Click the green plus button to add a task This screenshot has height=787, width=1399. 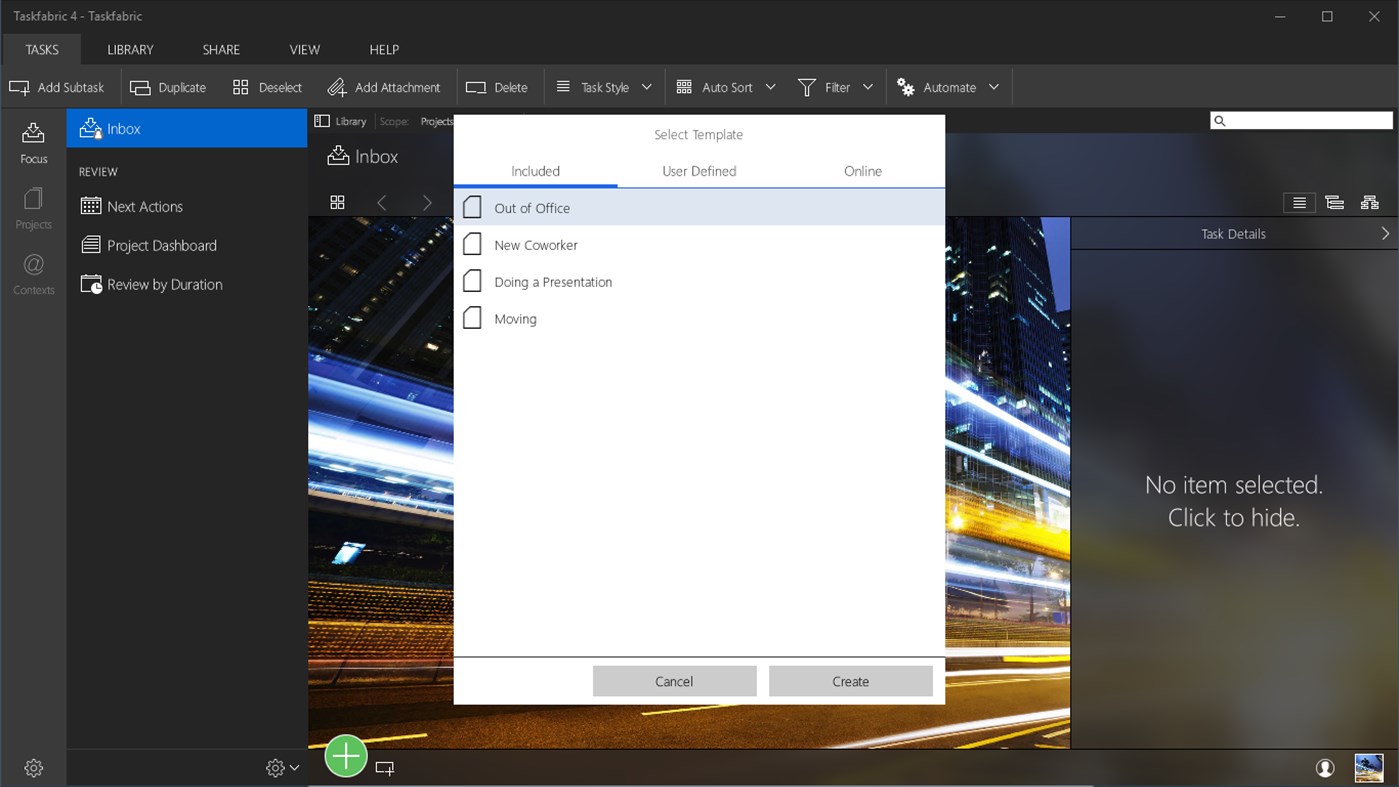[x=345, y=755]
